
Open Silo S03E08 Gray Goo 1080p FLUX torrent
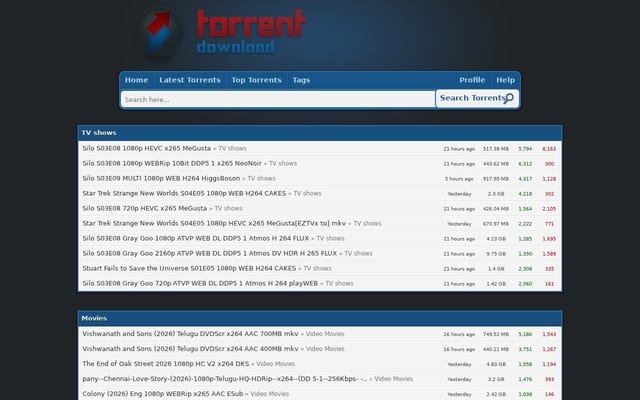click(x=196, y=238)
